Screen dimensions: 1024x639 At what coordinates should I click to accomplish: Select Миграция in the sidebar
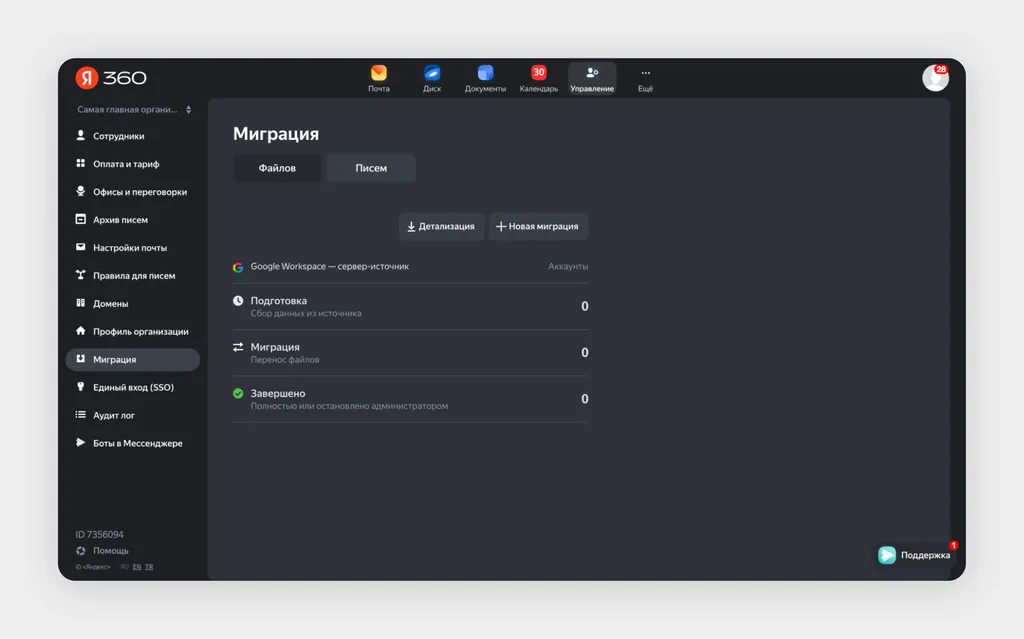coord(133,359)
